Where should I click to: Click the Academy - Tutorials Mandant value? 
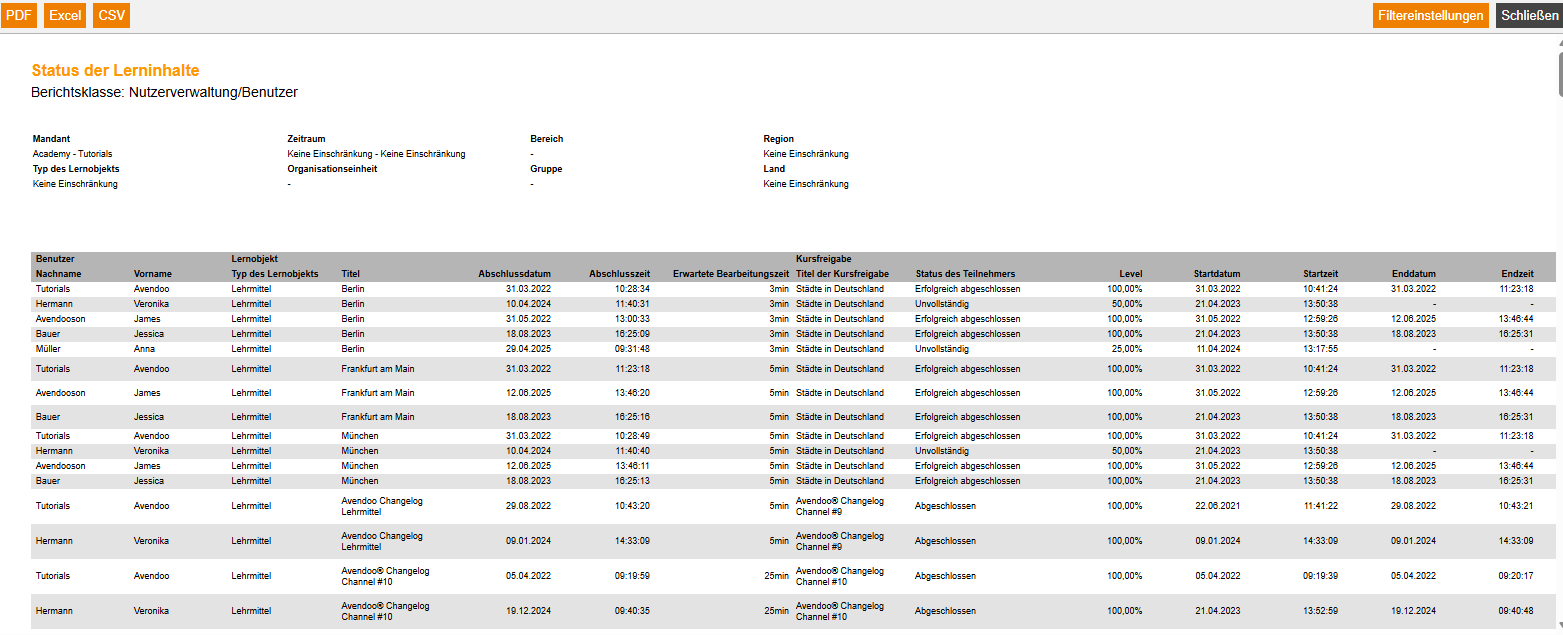click(x=72, y=154)
